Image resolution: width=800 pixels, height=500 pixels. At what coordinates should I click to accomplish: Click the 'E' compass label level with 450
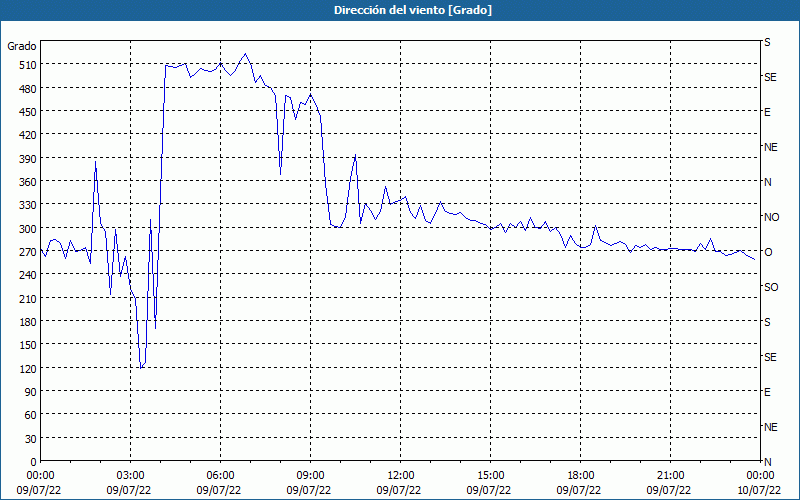pyautogui.click(x=767, y=112)
